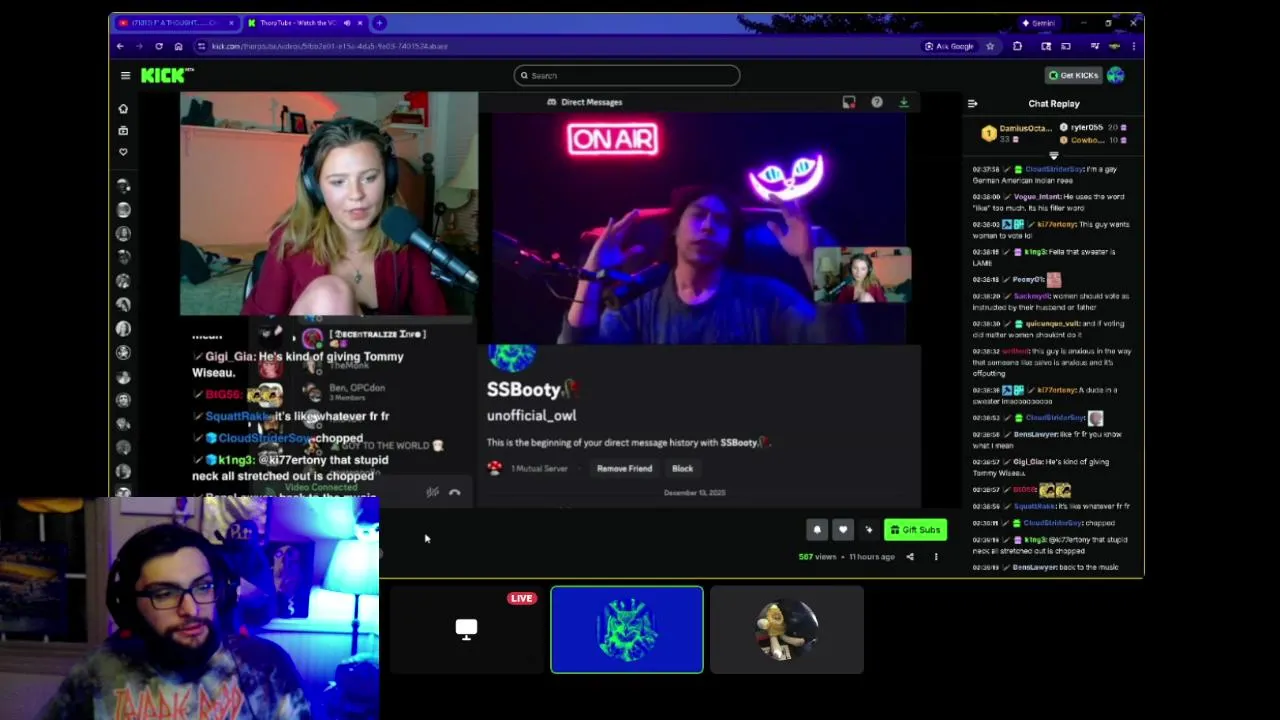Screen dimensions: 1280x720
Task: Open Browse icon in Kick sidebar
Action: click(x=123, y=131)
